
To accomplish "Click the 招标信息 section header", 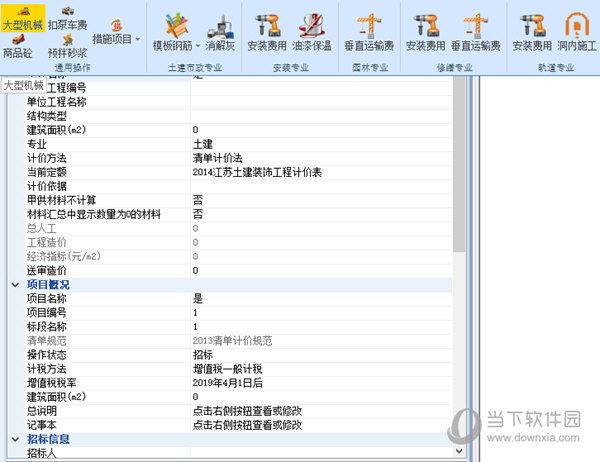I will pyautogui.click(x=48, y=439).
